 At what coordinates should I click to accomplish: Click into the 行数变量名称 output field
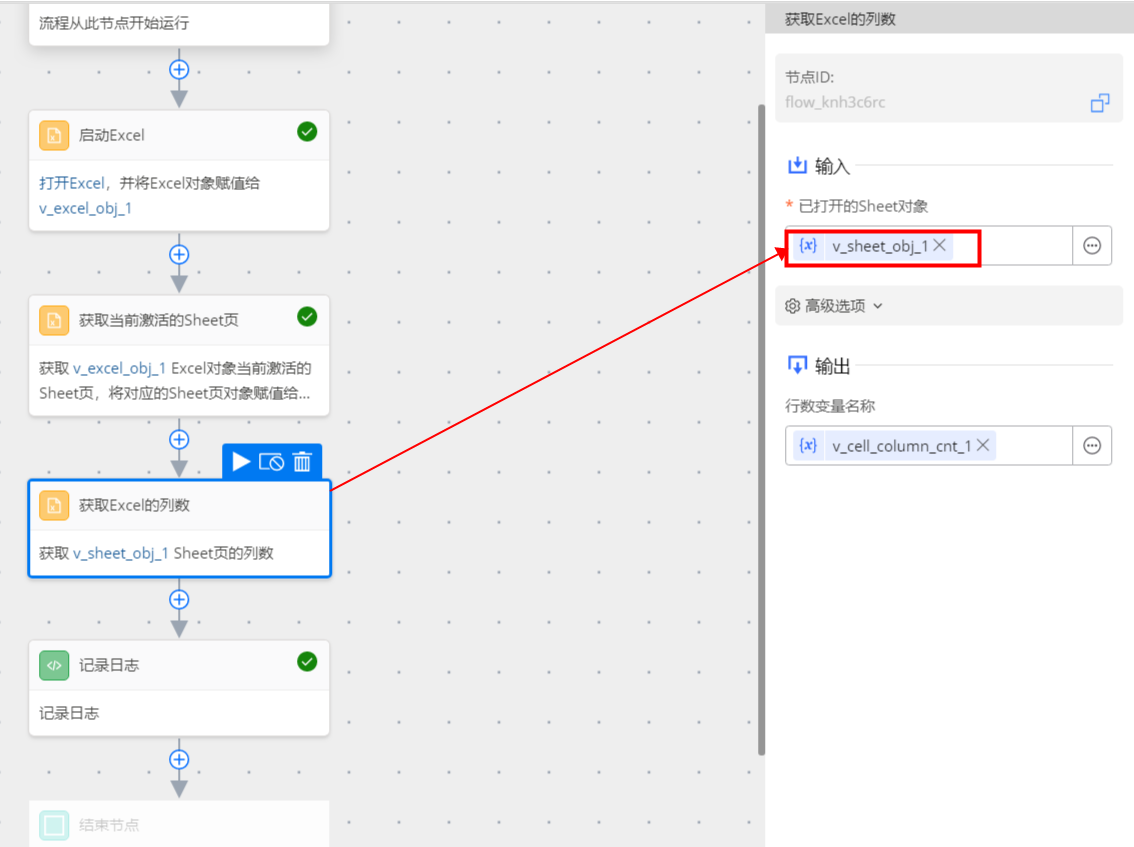click(x=929, y=446)
